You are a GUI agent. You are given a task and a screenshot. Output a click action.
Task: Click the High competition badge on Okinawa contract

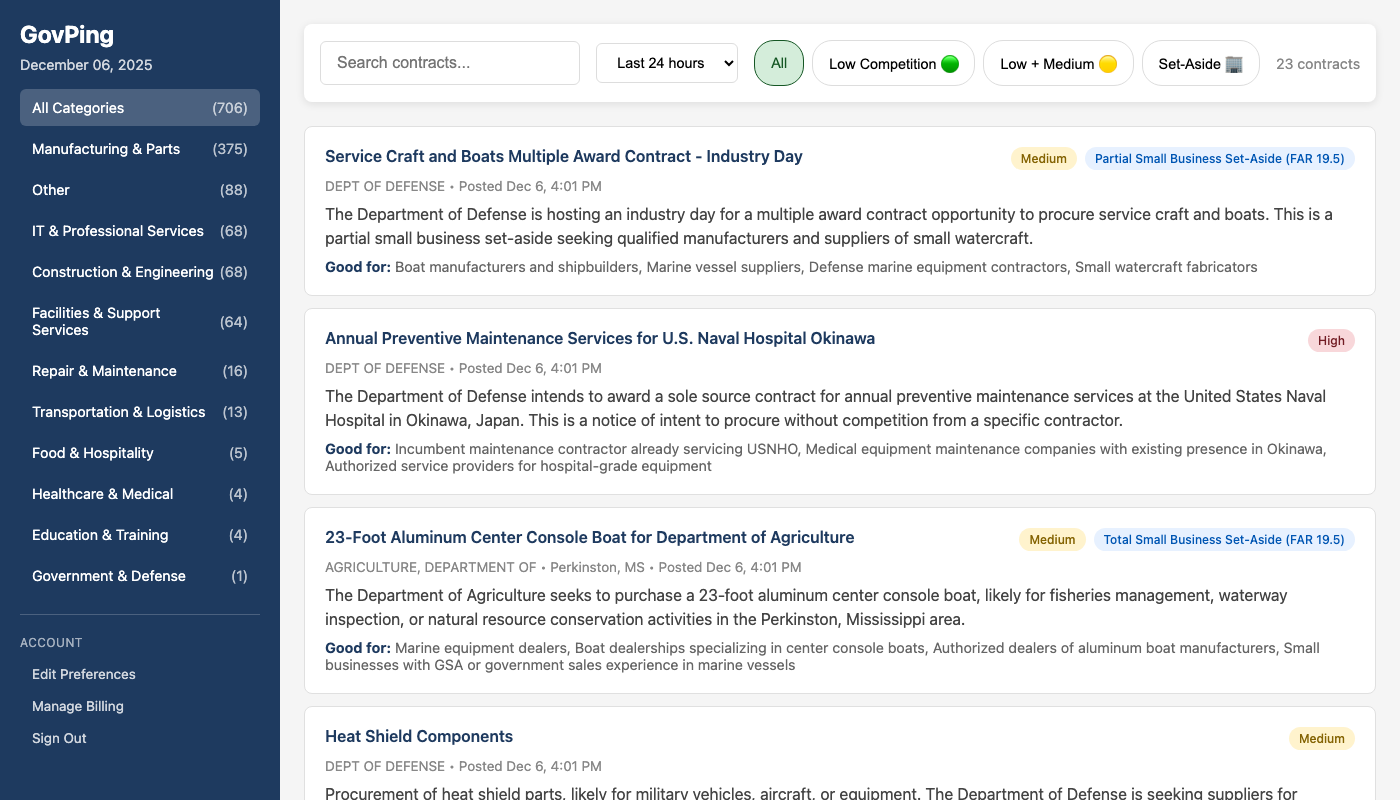coord(1331,340)
